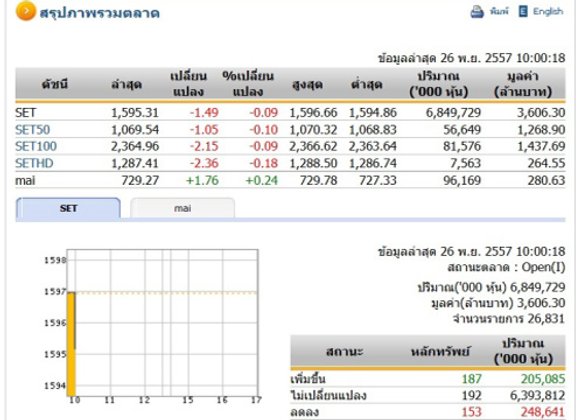Click unchanged volume 6,393,812

(537, 395)
